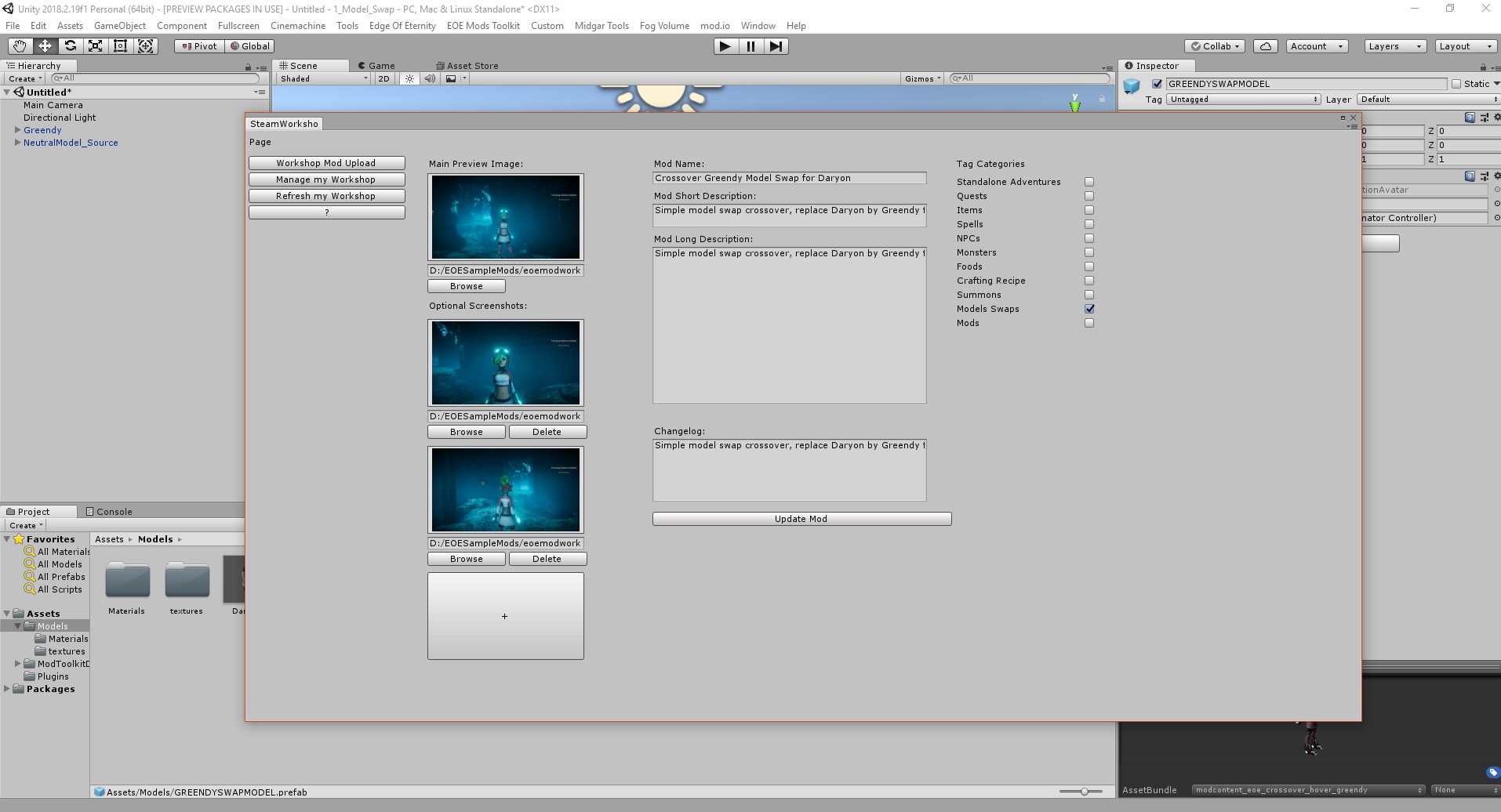Enable the Monsters tag checkbox
The height and width of the screenshot is (812, 1501).
pyautogui.click(x=1089, y=252)
